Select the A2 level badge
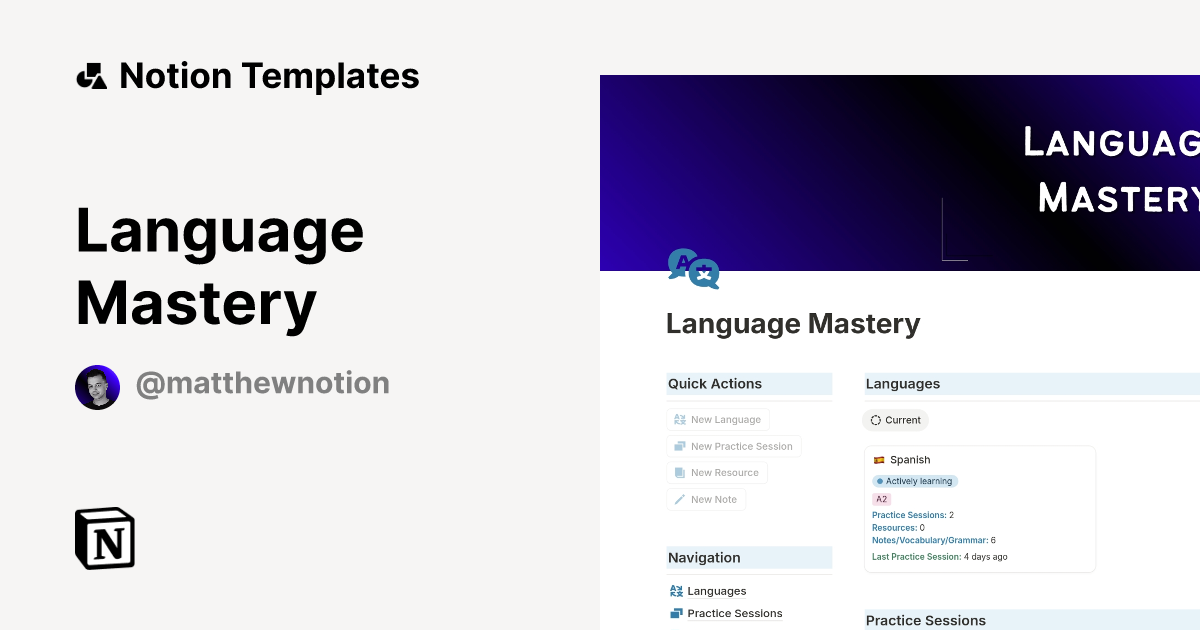The width and height of the screenshot is (1200, 630). click(x=881, y=498)
